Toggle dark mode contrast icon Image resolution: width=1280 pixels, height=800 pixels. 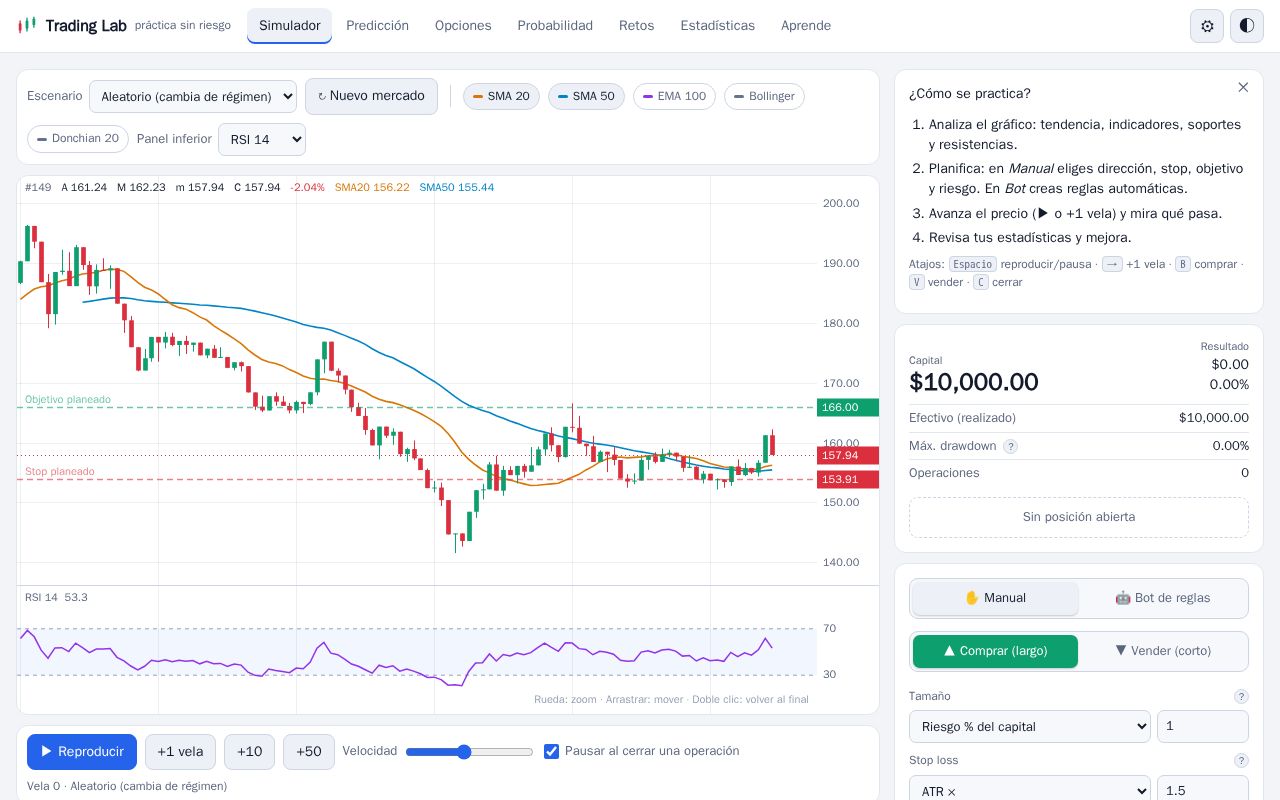pyautogui.click(x=1247, y=26)
